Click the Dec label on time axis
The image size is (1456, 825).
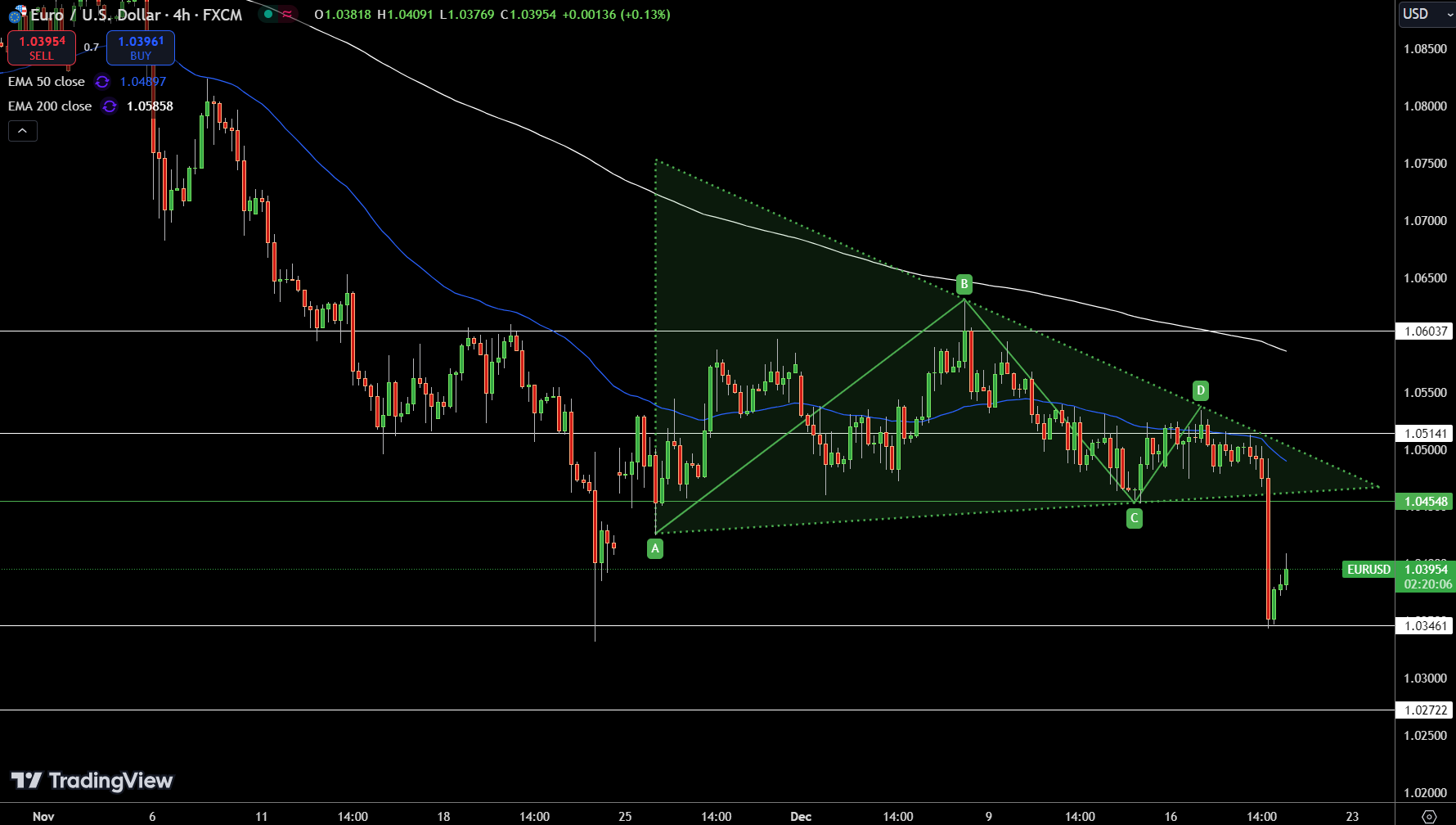point(801,816)
